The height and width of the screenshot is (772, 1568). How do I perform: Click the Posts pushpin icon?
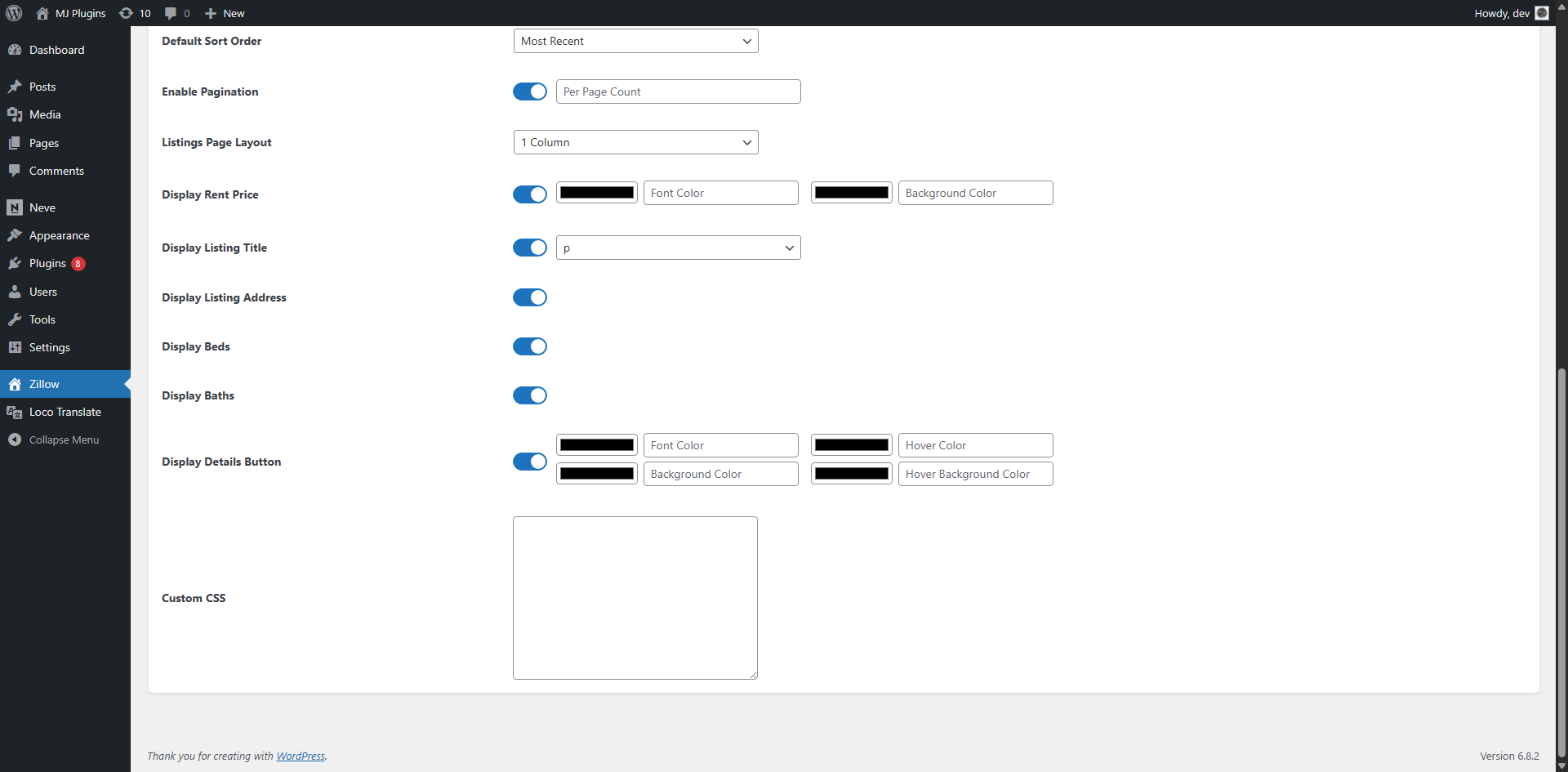(x=15, y=87)
